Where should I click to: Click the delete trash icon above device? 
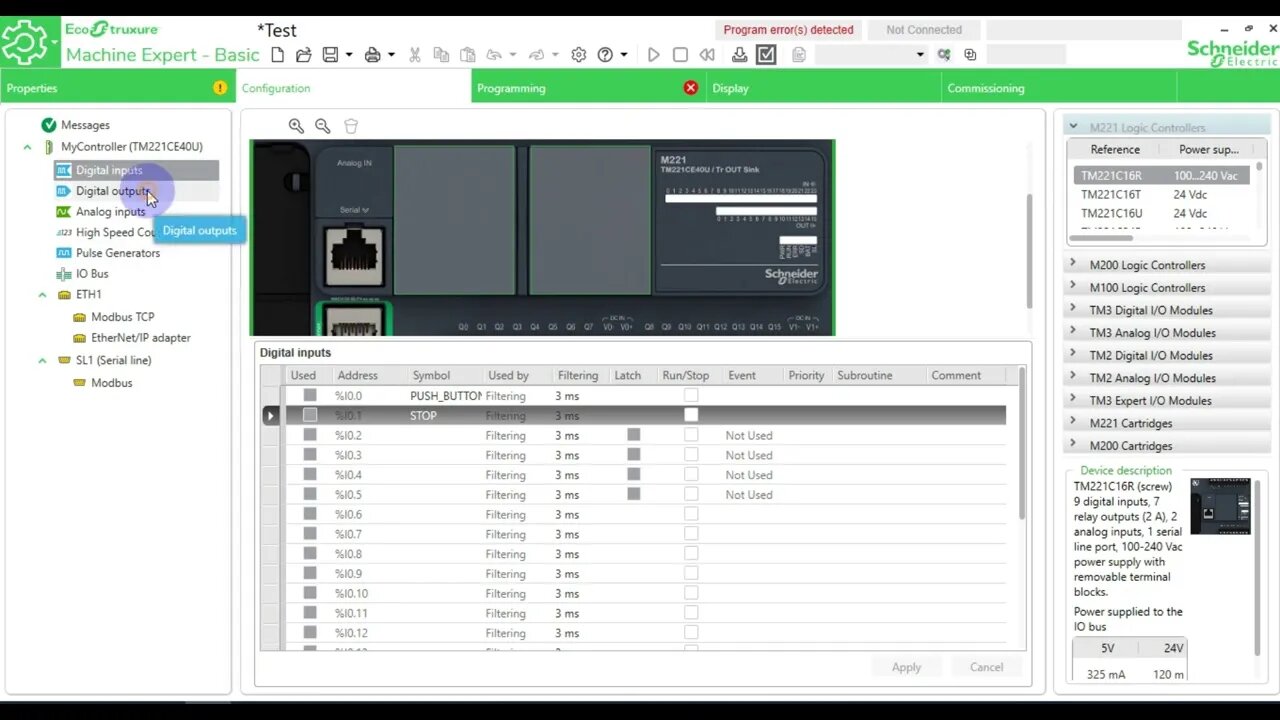(350, 126)
